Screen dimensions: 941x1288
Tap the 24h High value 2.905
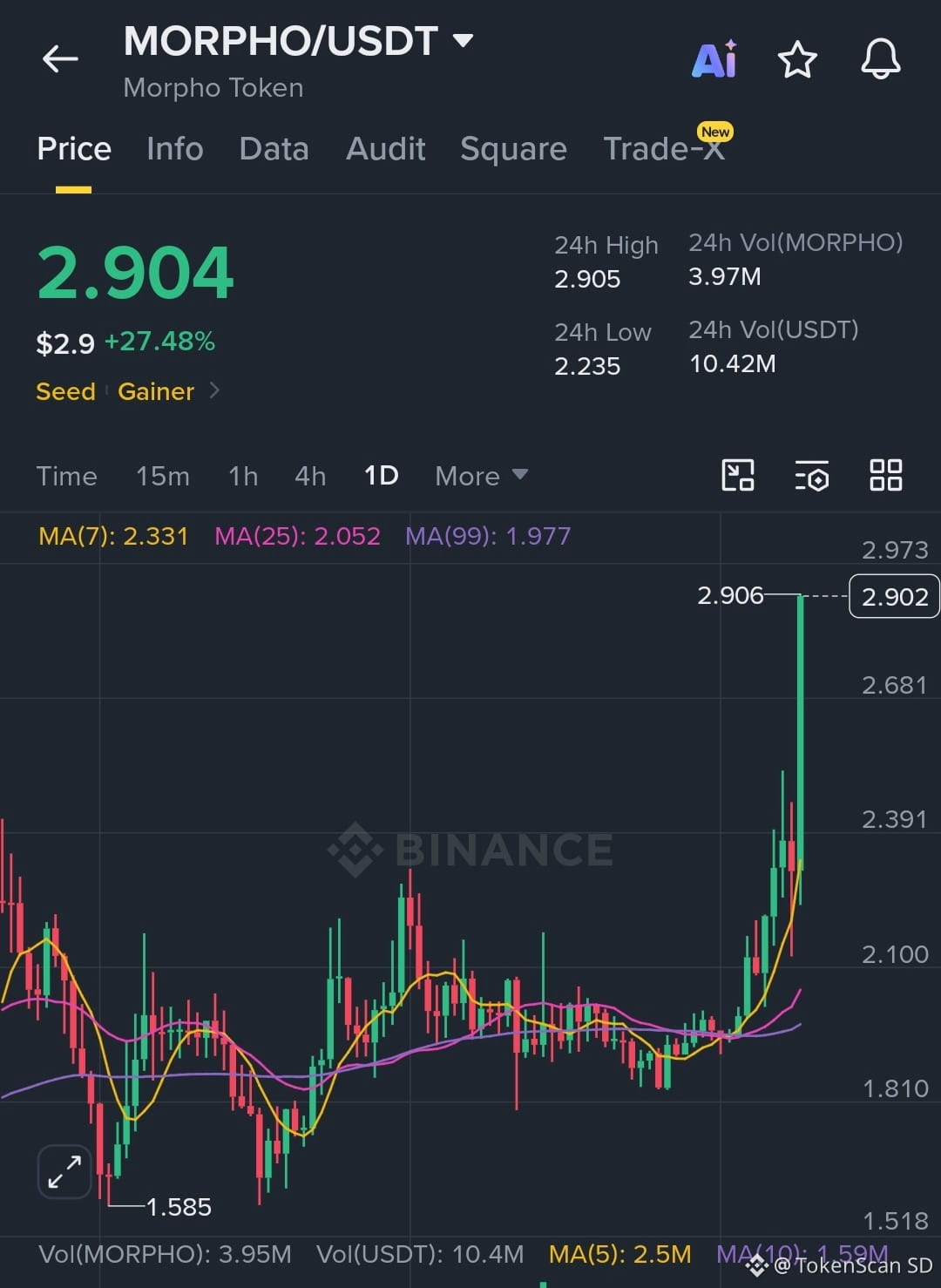[587, 279]
